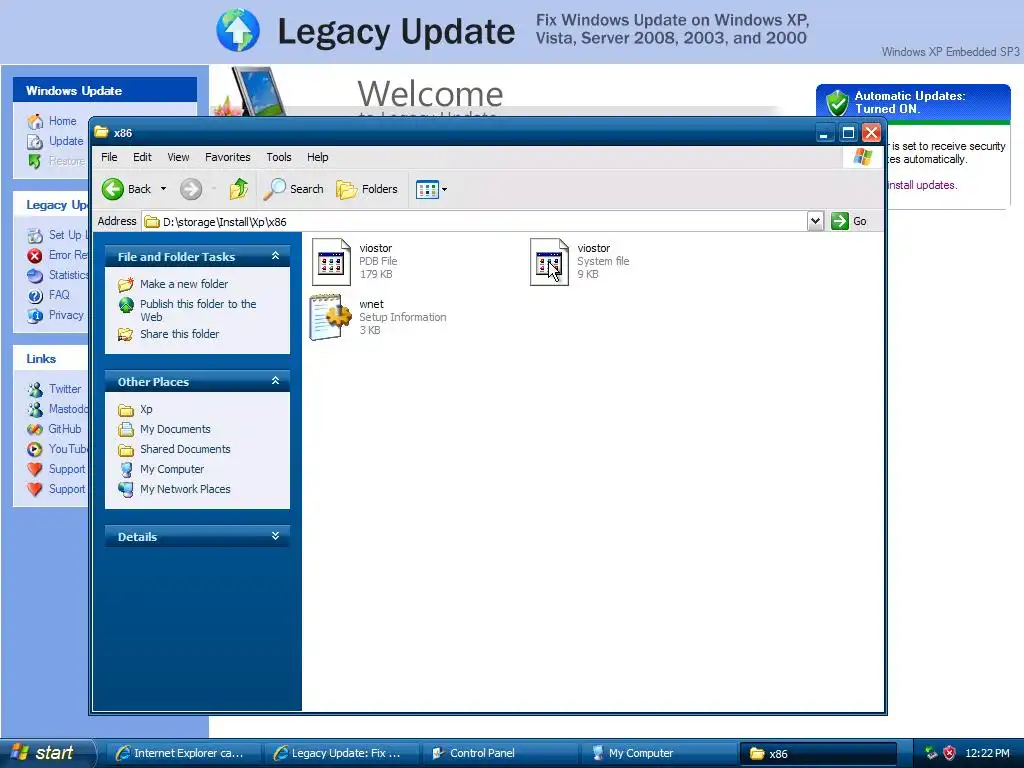Click the red security shield tray icon
1024x768 pixels.
950,753
